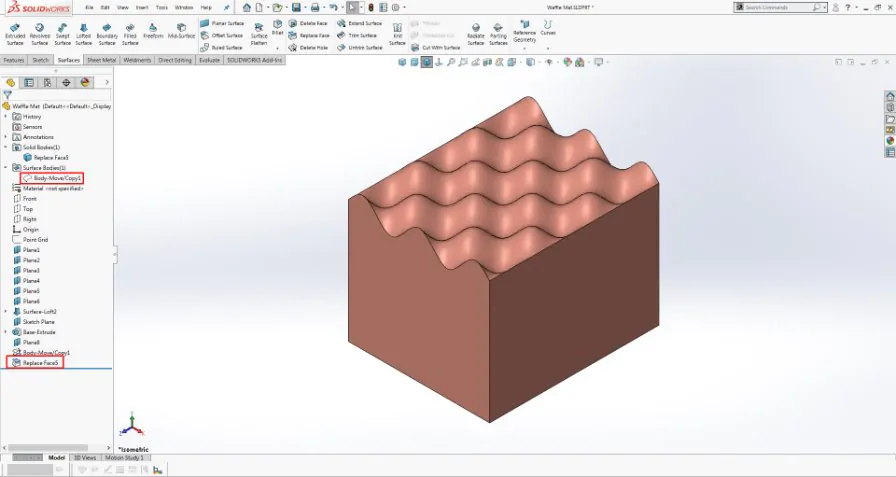Select the Mid-Surface tool
Viewport: 896px width, 477px height.
[181, 31]
